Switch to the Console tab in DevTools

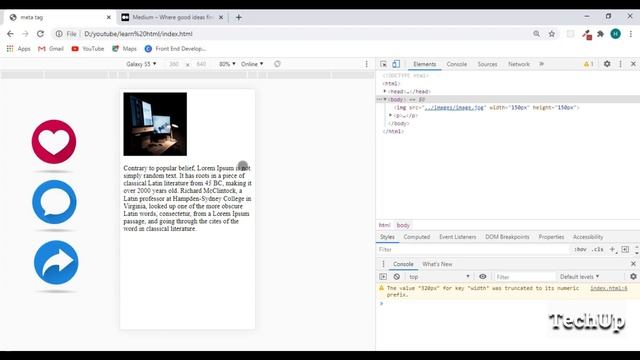(456, 64)
